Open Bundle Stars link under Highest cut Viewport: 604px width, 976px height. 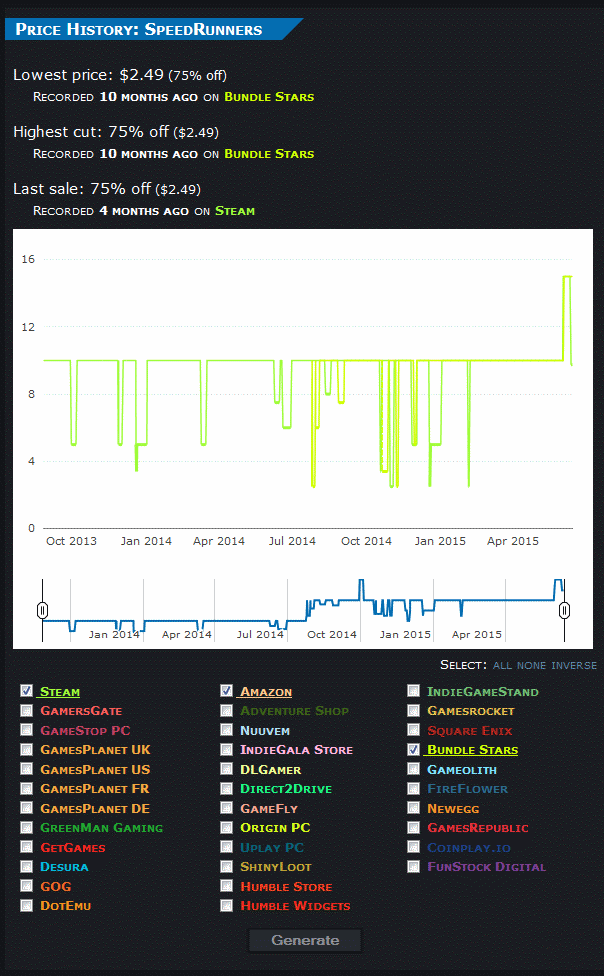[x=269, y=154]
